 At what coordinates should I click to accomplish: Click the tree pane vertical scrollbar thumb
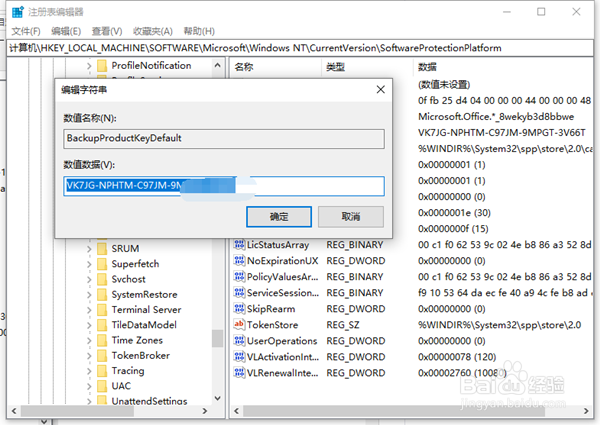pyautogui.click(x=217, y=338)
